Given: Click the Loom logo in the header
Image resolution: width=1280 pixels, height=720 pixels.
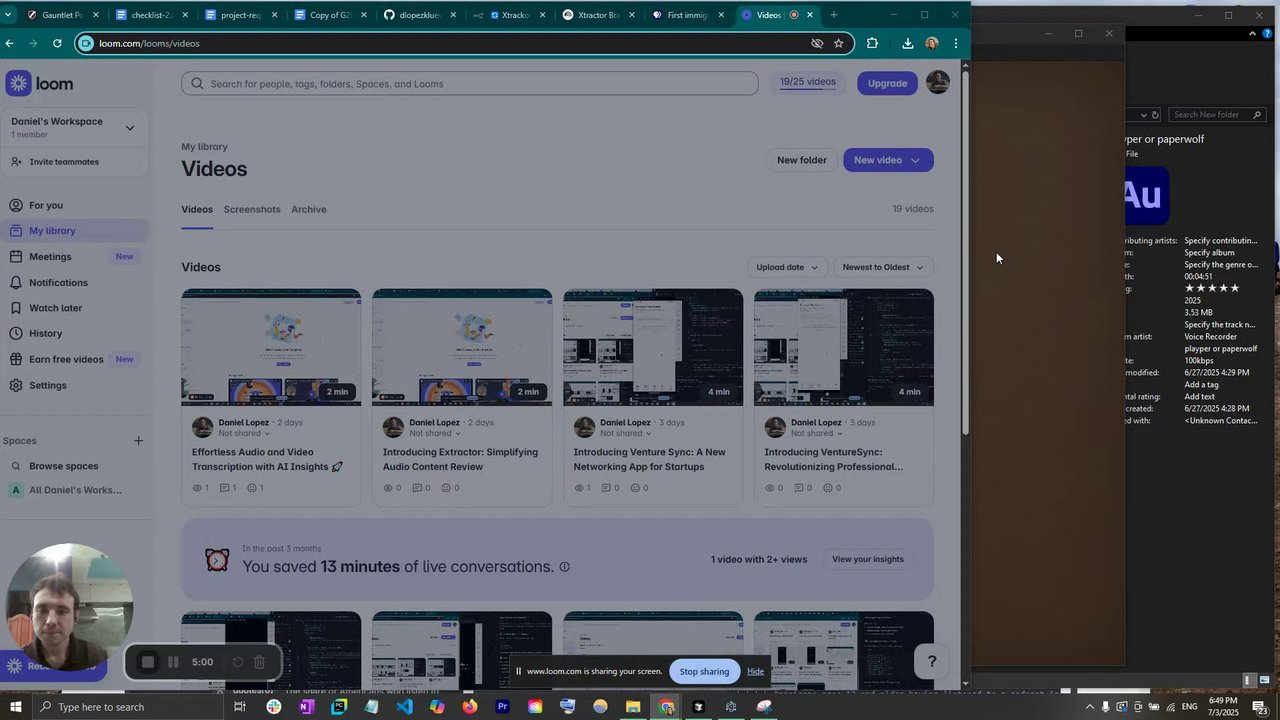Looking at the screenshot, I should (40, 84).
